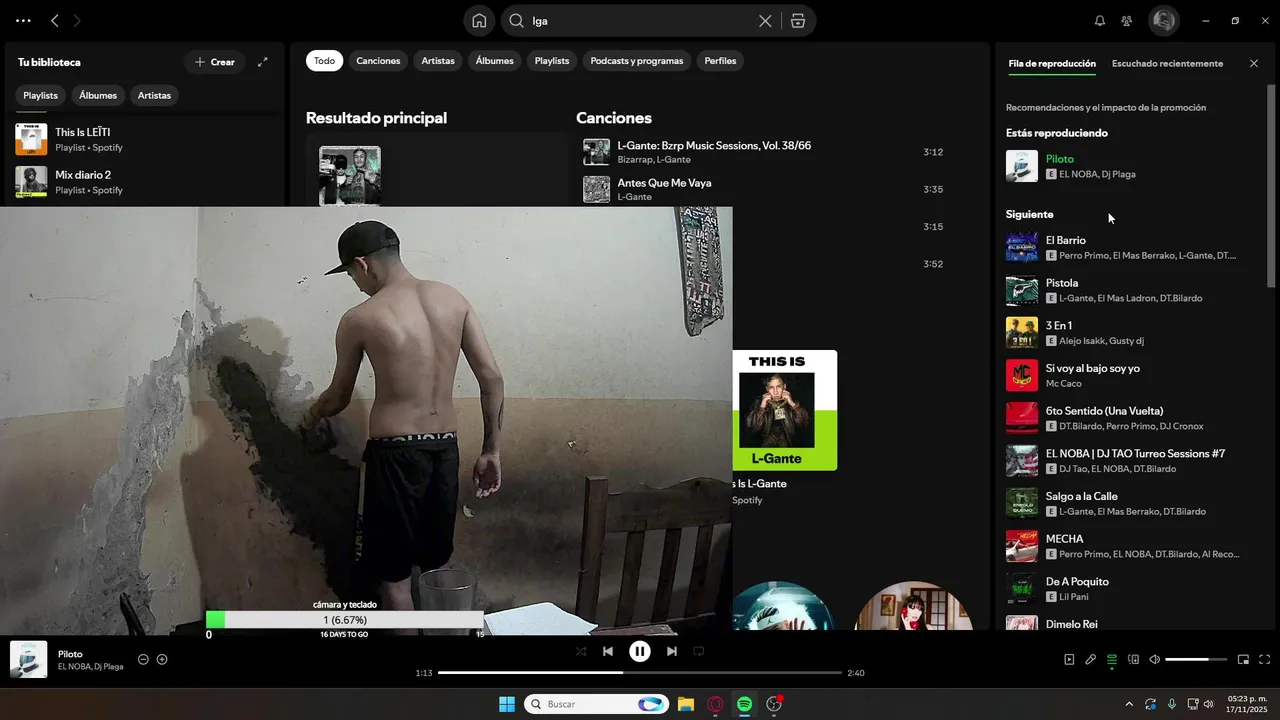The height and width of the screenshot is (720, 1280).
Task: Open the three-dots main menu
Action: [x=23, y=21]
